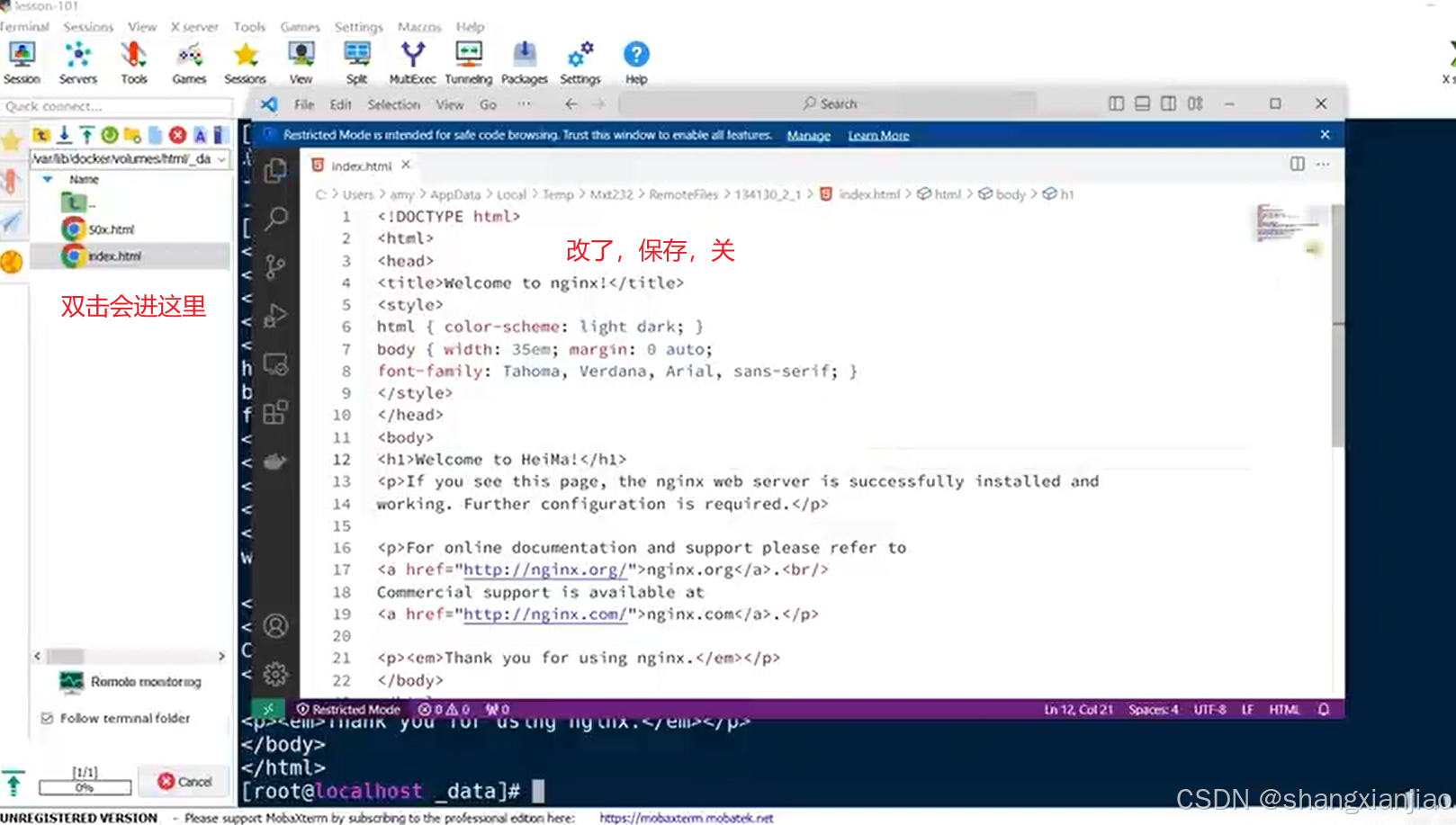Click the Cancel transfer button
The width and height of the screenshot is (1456, 825).
pos(185,782)
